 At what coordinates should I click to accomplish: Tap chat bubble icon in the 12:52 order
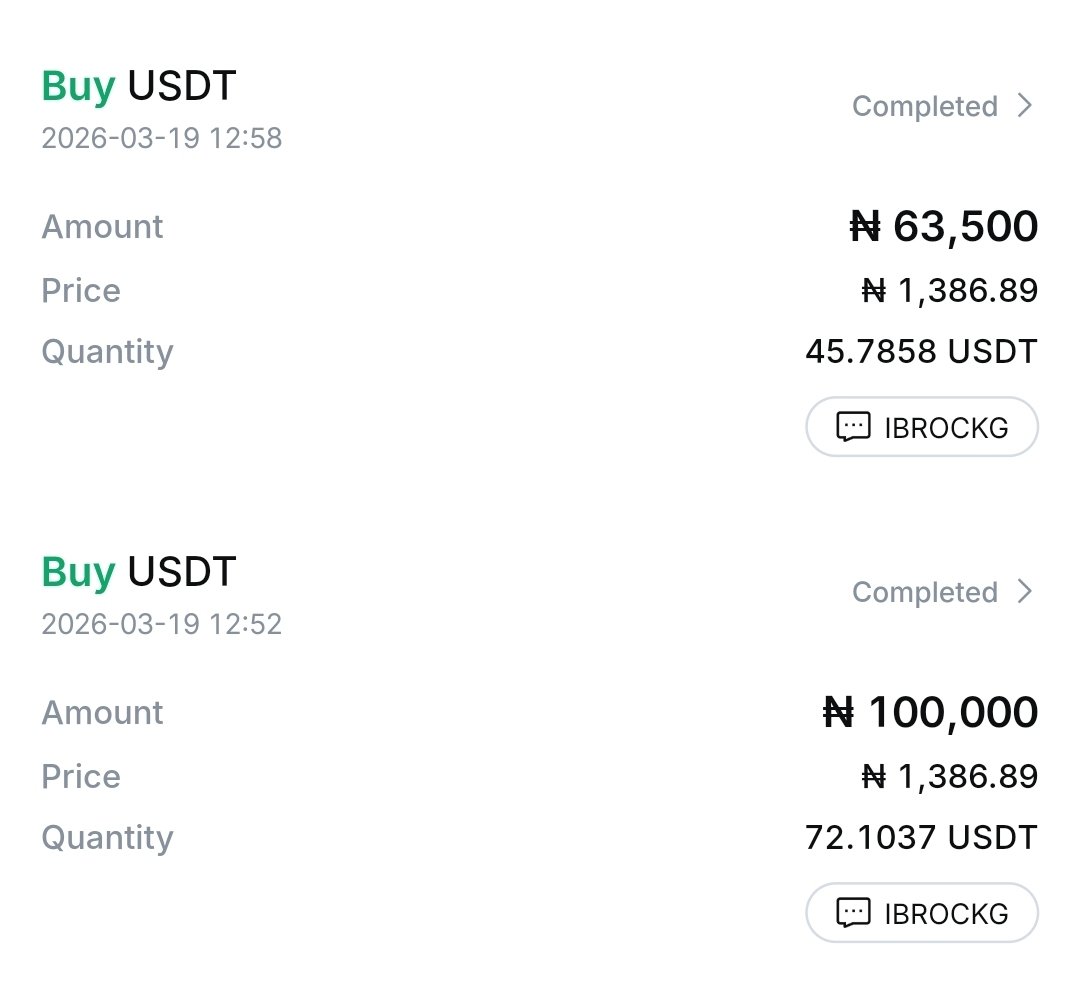click(853, 913)
